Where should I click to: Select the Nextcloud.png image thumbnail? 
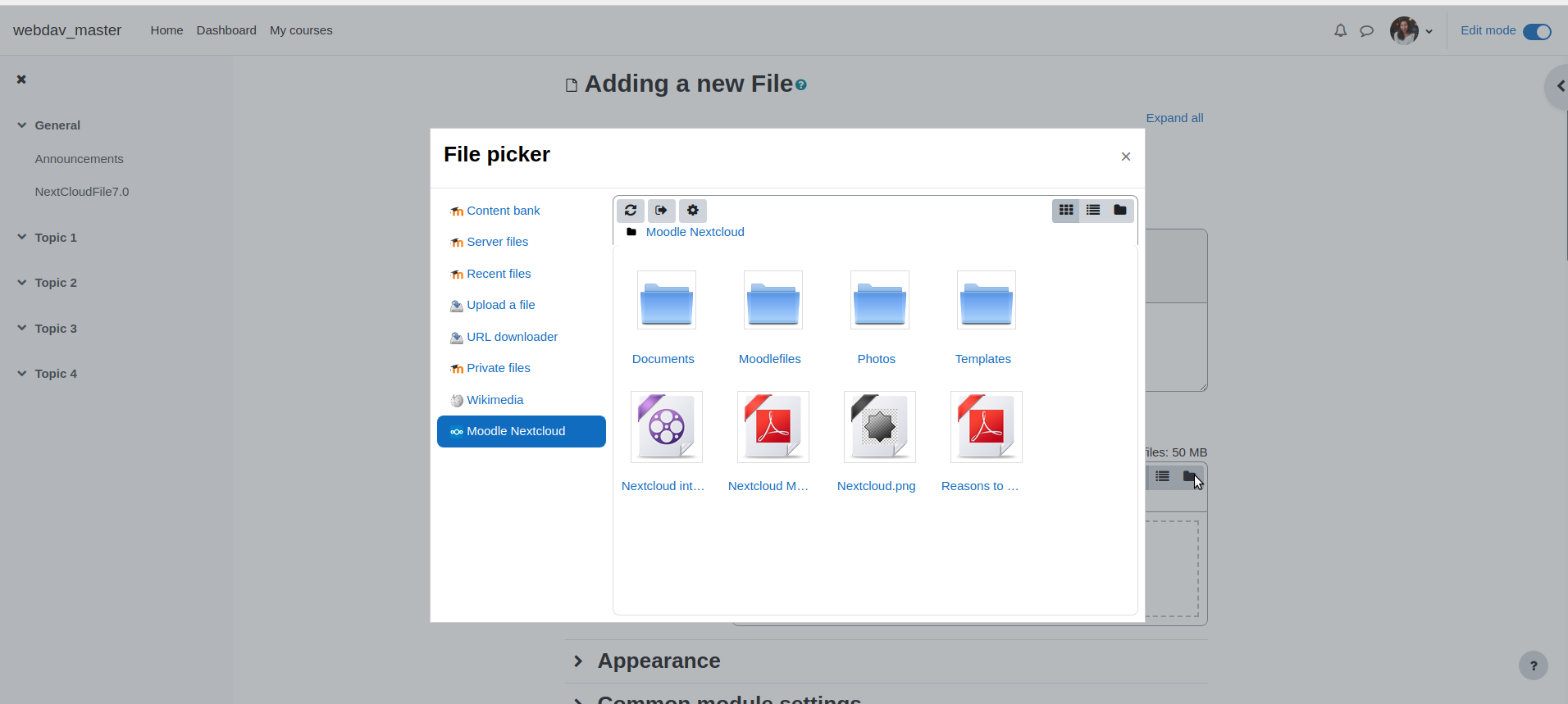pos(880,427)
